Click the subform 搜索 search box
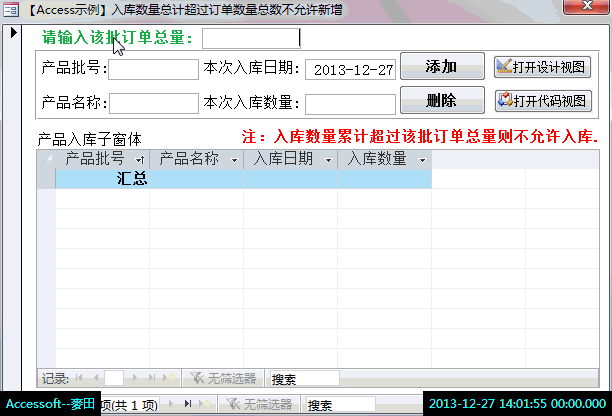Image resolution: width=612 pixels, height=416 pixels. tap(304, 379)
